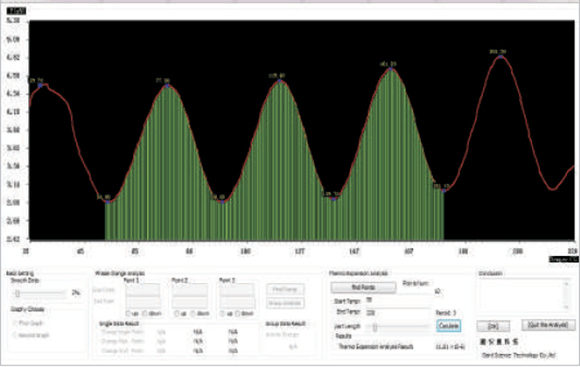Click the part length slider handle
This screenshot has height=367, width=580.
point(375,327)
